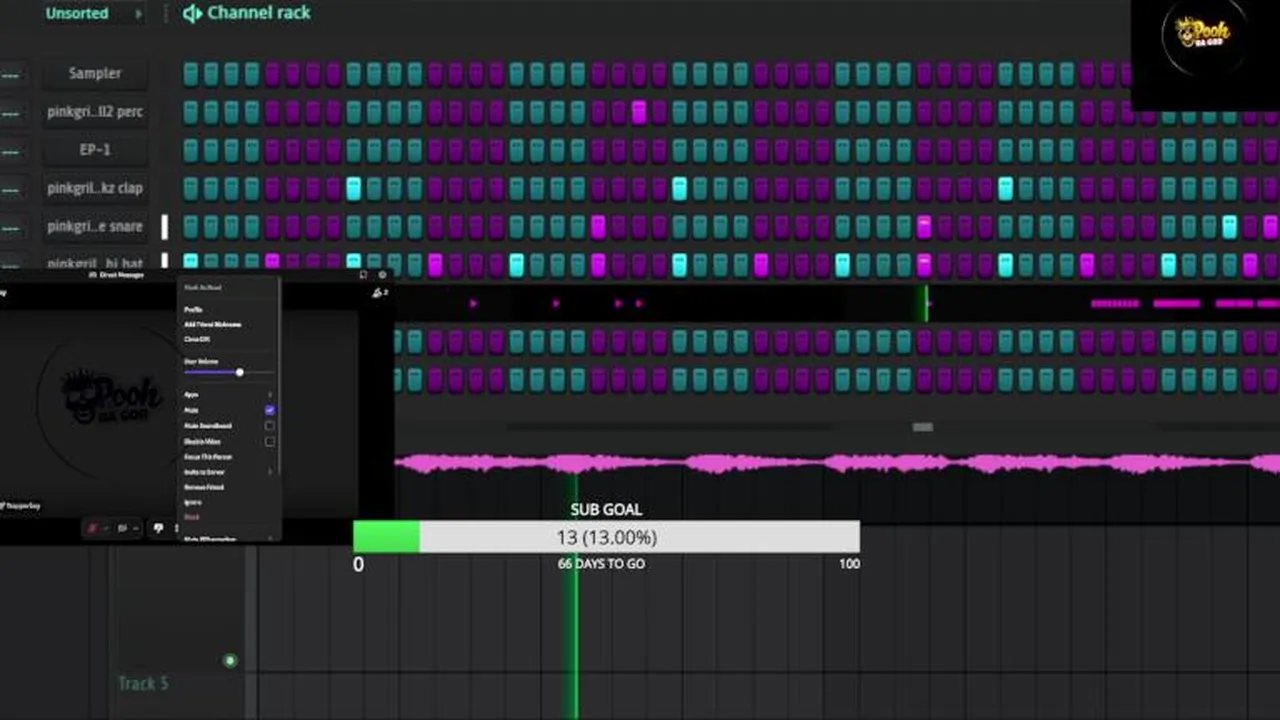
Task: Select the pinkgri..e snare channel
Action: [x=95, y=226]
